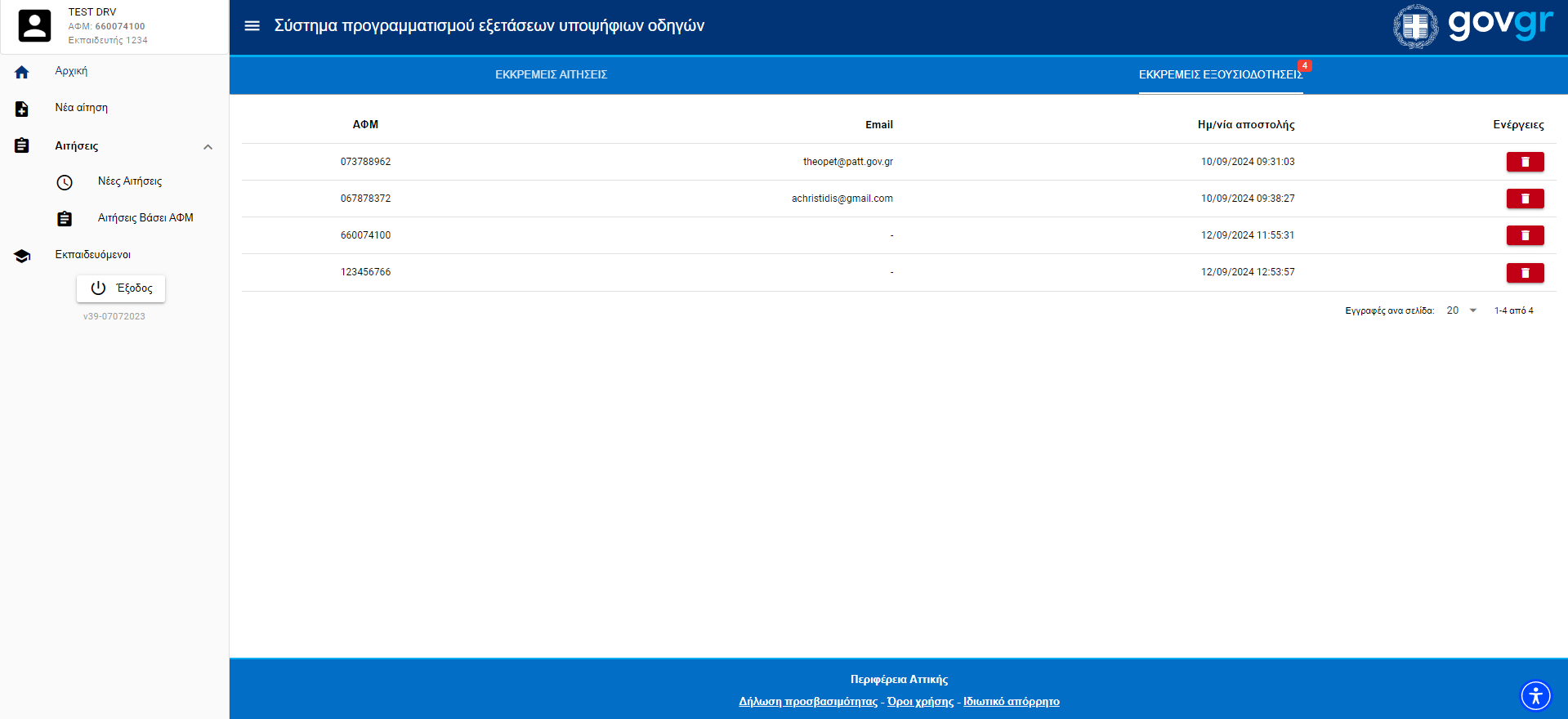1568x719 pixels.
Task: Delete the authorization for ΑΦΜ 073788962
Action: pos(1525,162)
